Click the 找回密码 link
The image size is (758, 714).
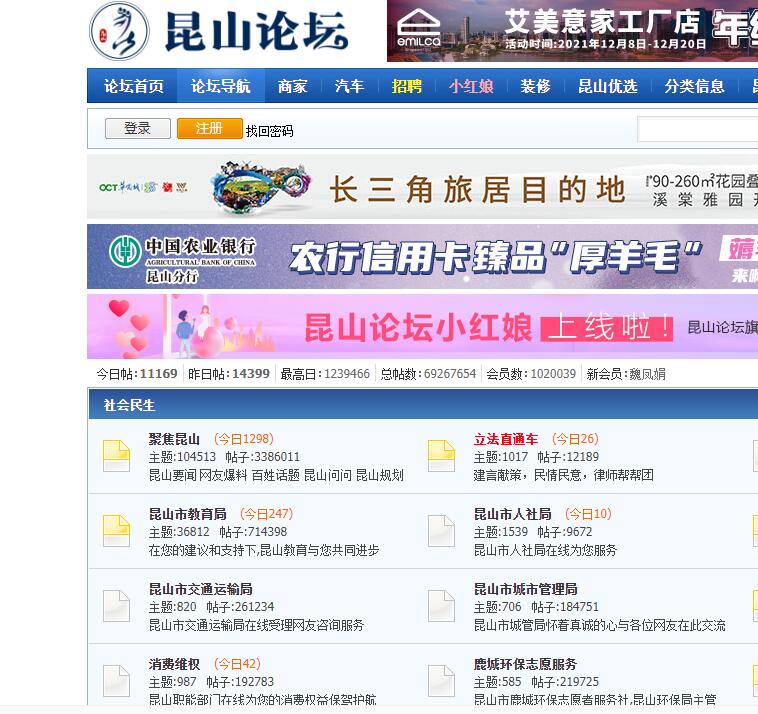269,131
